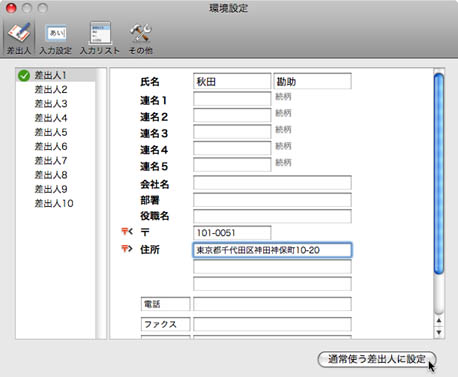Click the 電話 label field
This screenshot has width=458, height=377.
click(x=166, y=304)
